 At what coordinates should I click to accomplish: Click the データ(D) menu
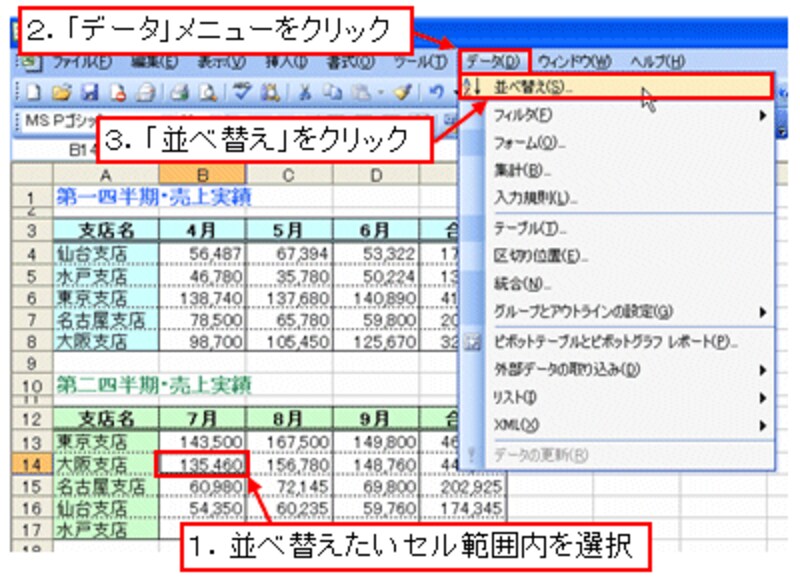(493, 62)
